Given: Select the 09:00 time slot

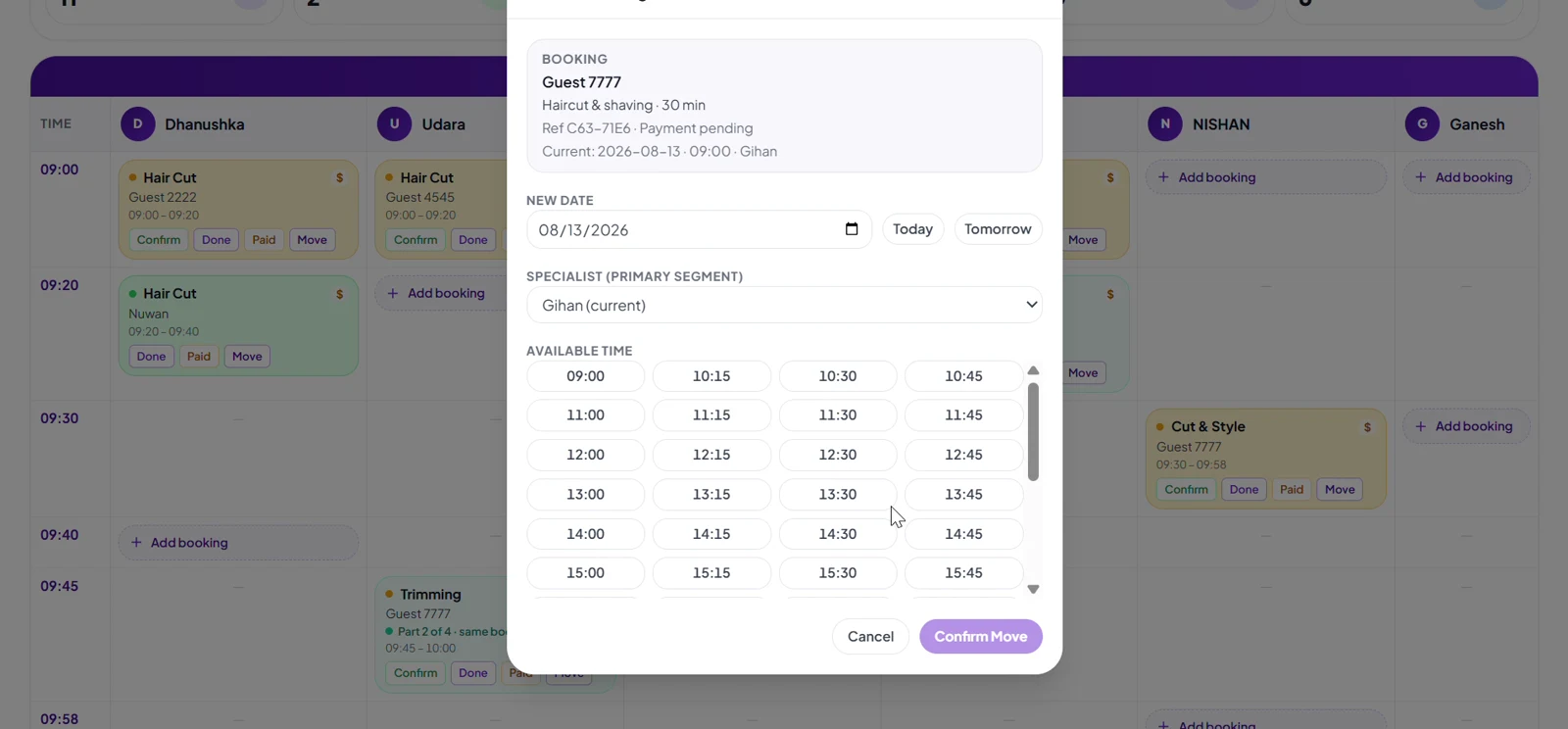Looking at the screenshot, I should pyautogui.click(x=586, y=376).
